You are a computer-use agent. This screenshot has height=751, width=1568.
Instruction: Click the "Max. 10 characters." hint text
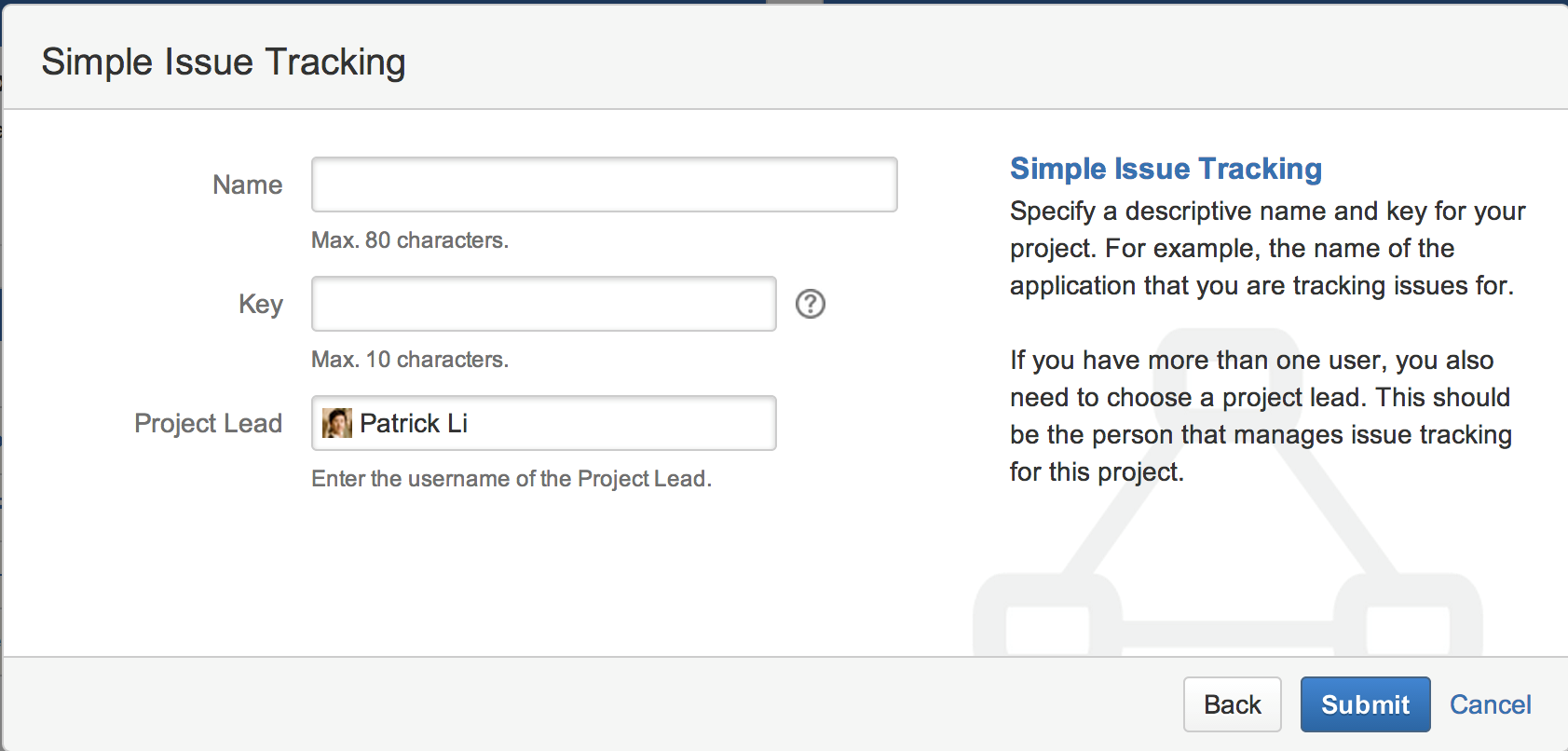click(410, 360)
